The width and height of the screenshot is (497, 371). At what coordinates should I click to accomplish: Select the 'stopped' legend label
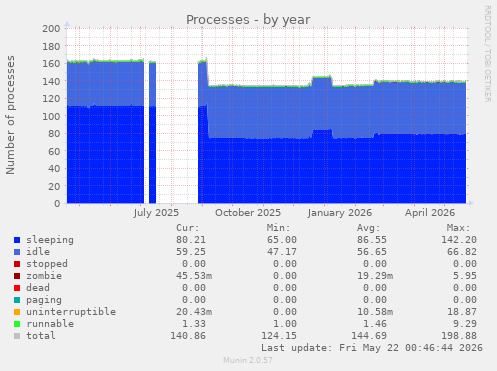[x=47, y=264]
